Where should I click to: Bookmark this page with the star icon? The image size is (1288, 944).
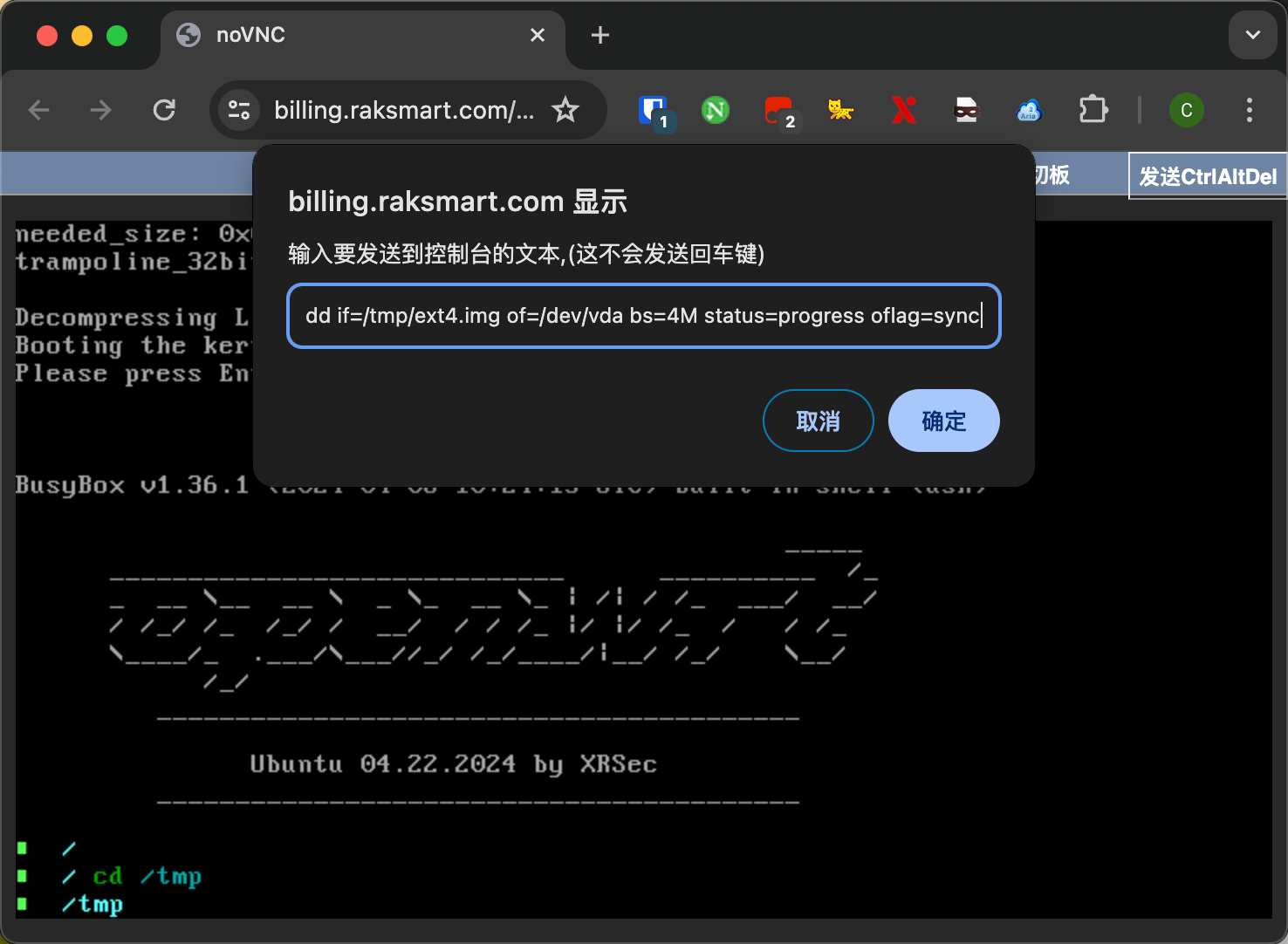pos(566,110)
